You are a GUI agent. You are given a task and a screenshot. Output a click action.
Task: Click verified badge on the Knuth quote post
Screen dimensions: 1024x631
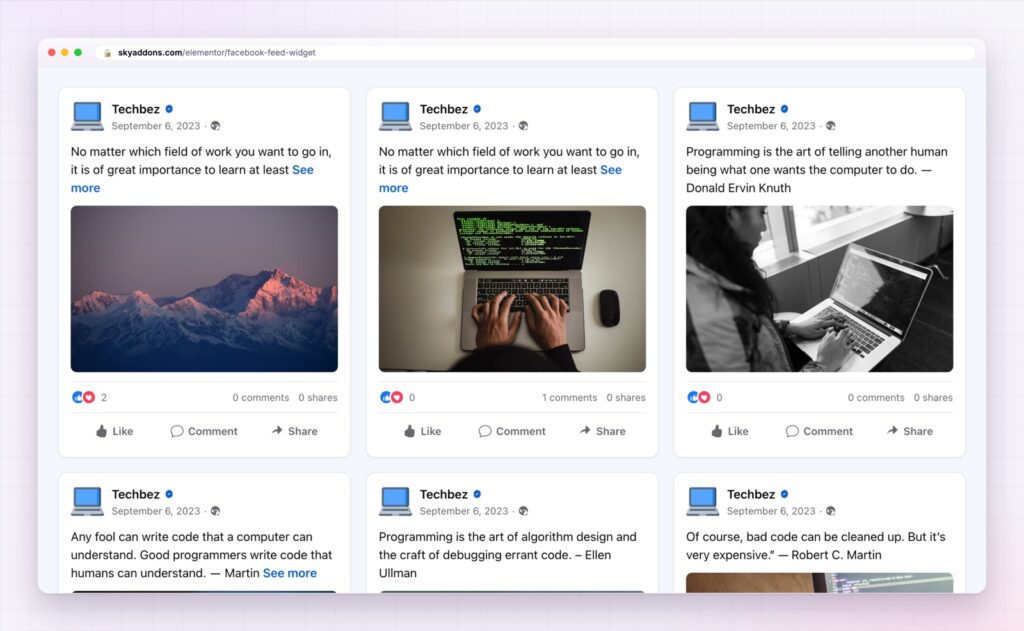[784, 109]
